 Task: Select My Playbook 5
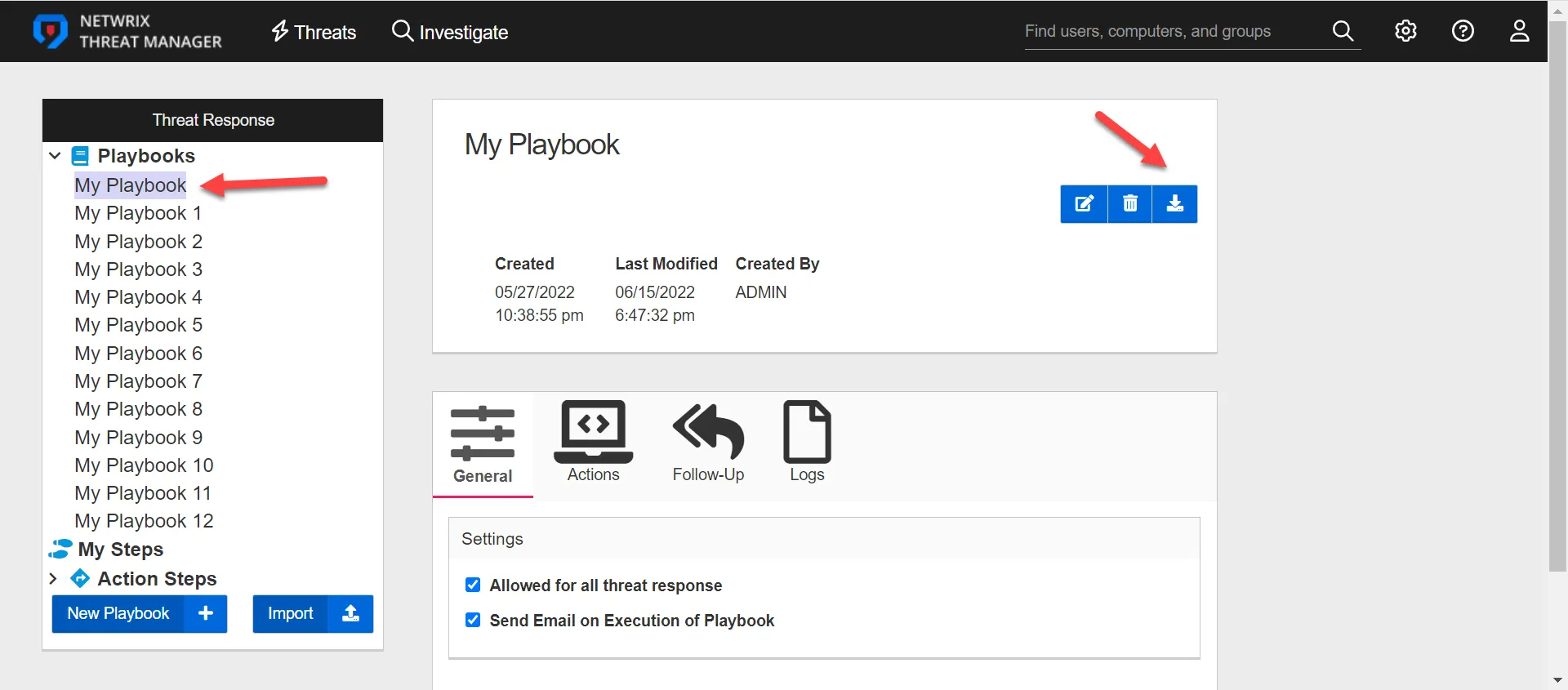(138, 325)
